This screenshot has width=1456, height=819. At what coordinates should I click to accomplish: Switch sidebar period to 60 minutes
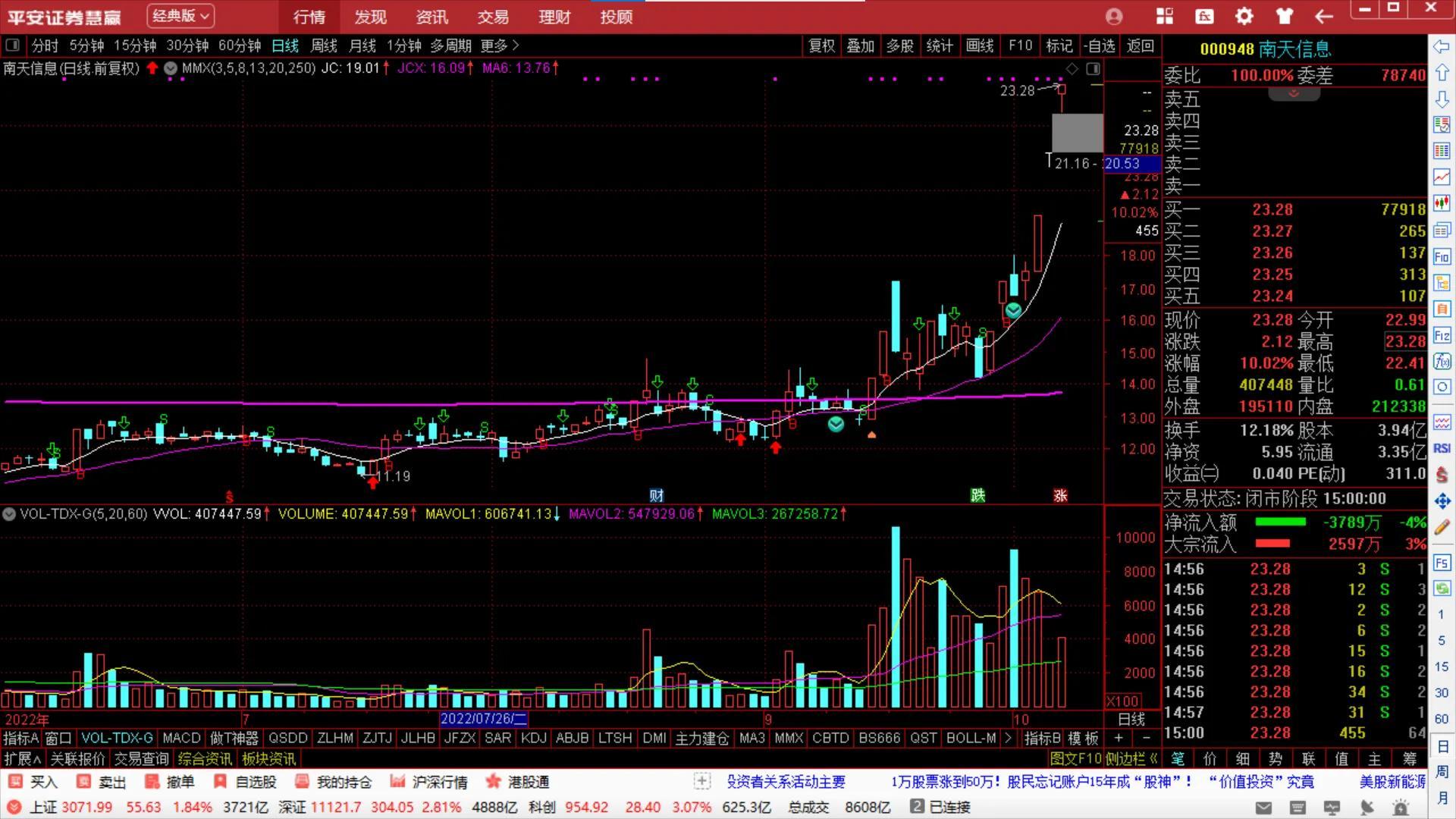pyautogui.click(x=1442, y=718)
